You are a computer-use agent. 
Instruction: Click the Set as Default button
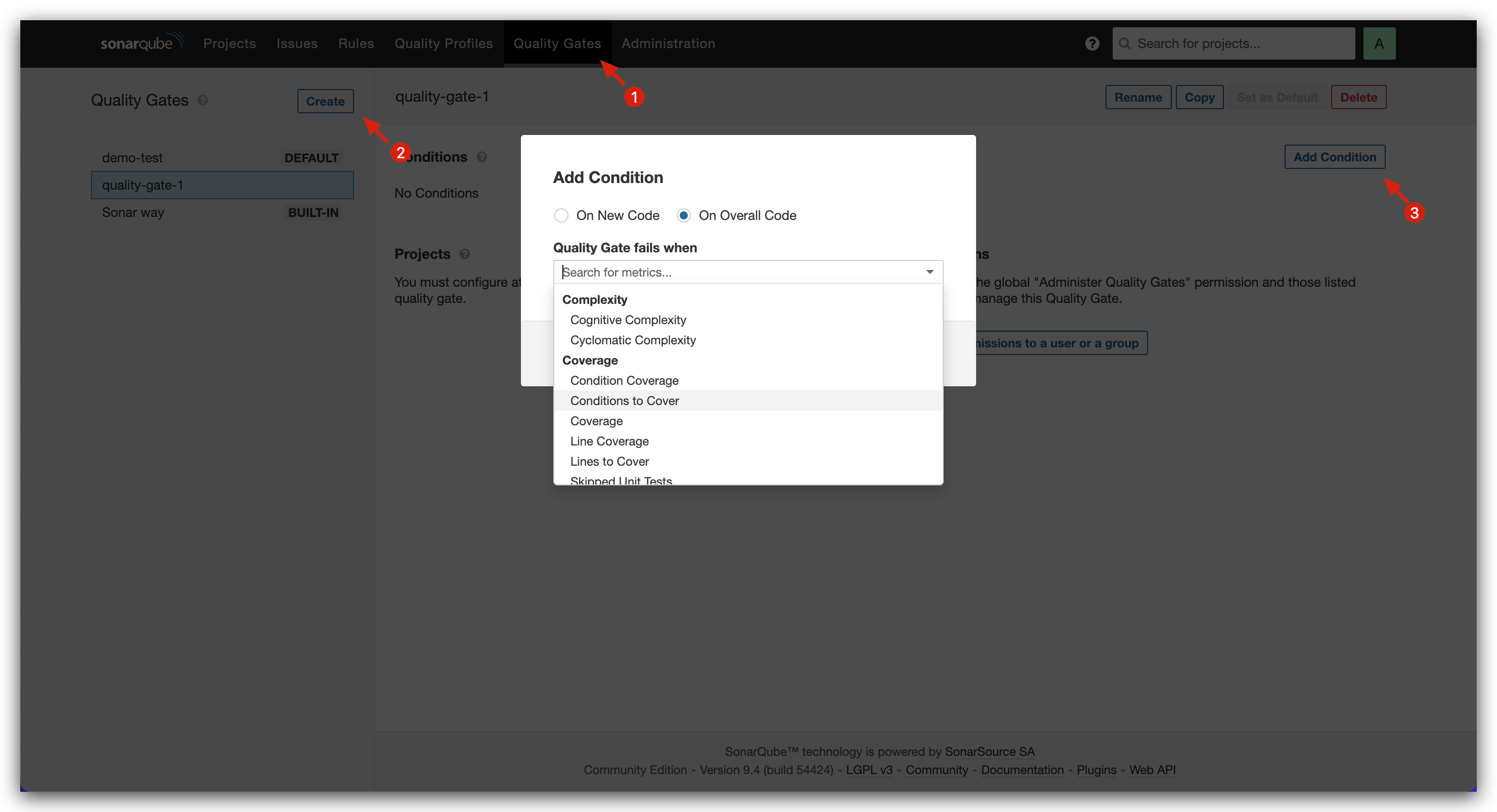coord(1277,98)
